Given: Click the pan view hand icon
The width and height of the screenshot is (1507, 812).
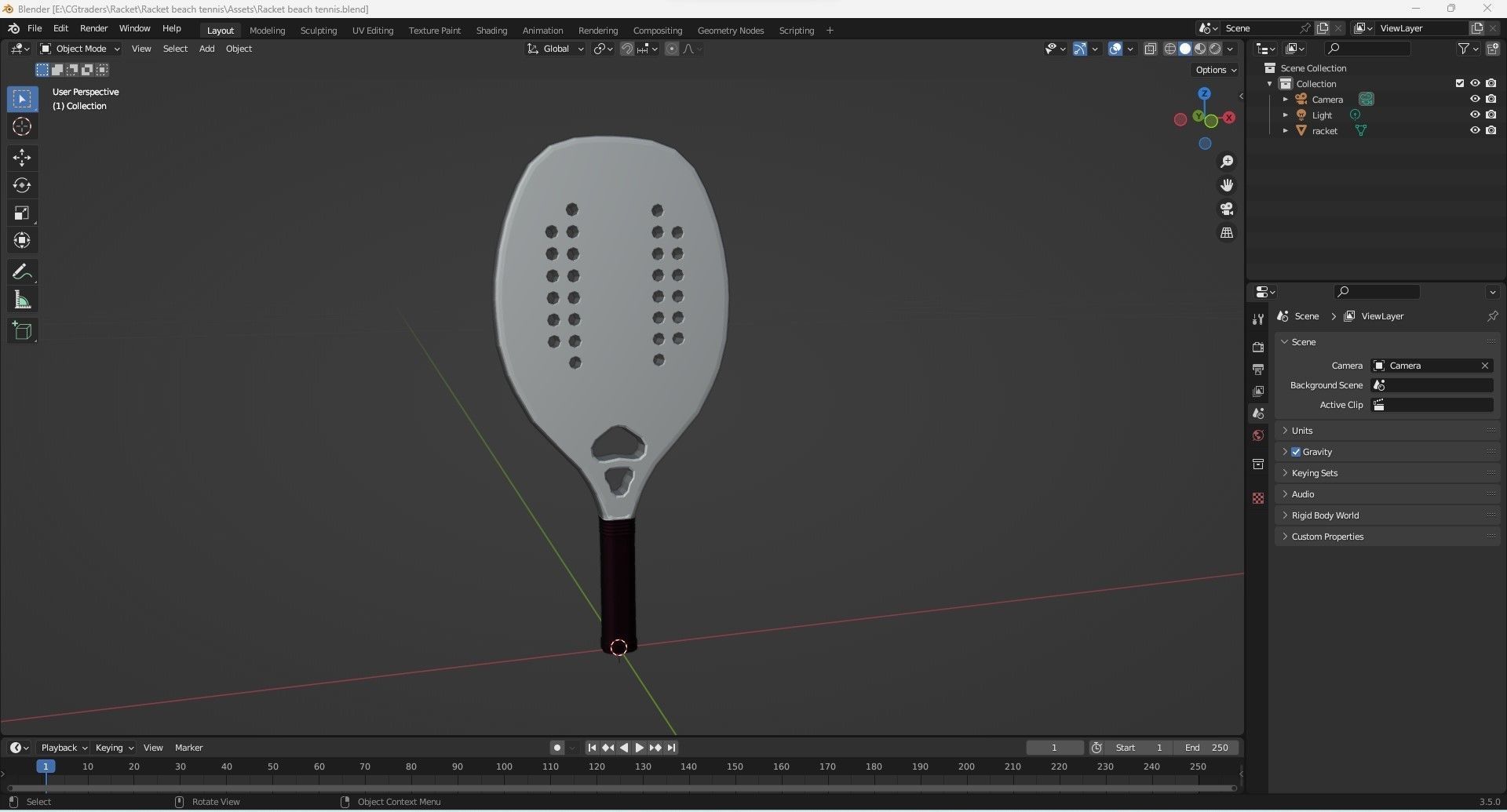Looking at the screenshot, I should pyautogui.click(x=1227, y=185).
